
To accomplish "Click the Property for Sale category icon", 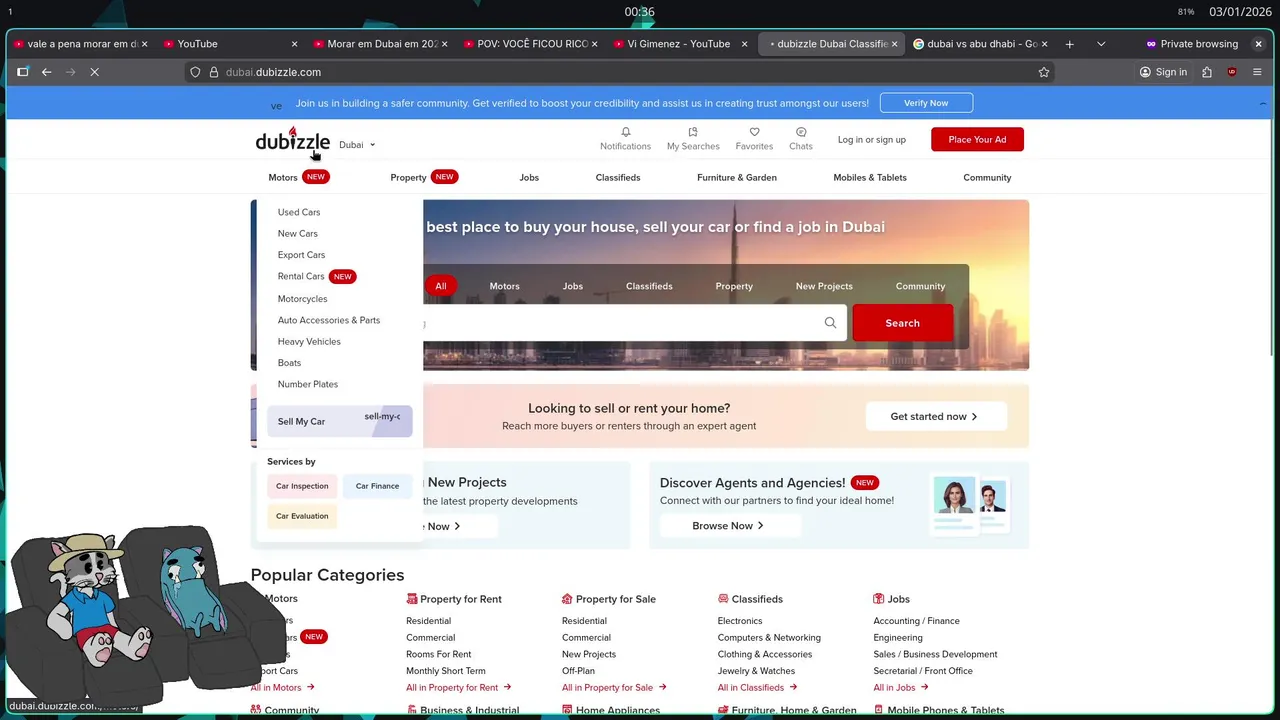I will [567, 599].
